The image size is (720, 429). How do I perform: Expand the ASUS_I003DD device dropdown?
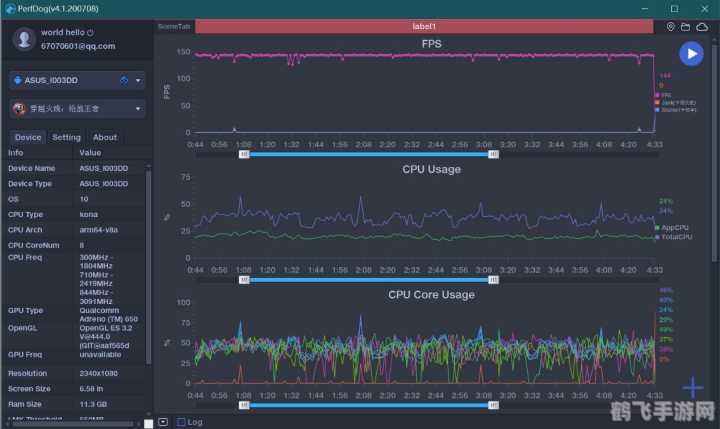point(138,80)
